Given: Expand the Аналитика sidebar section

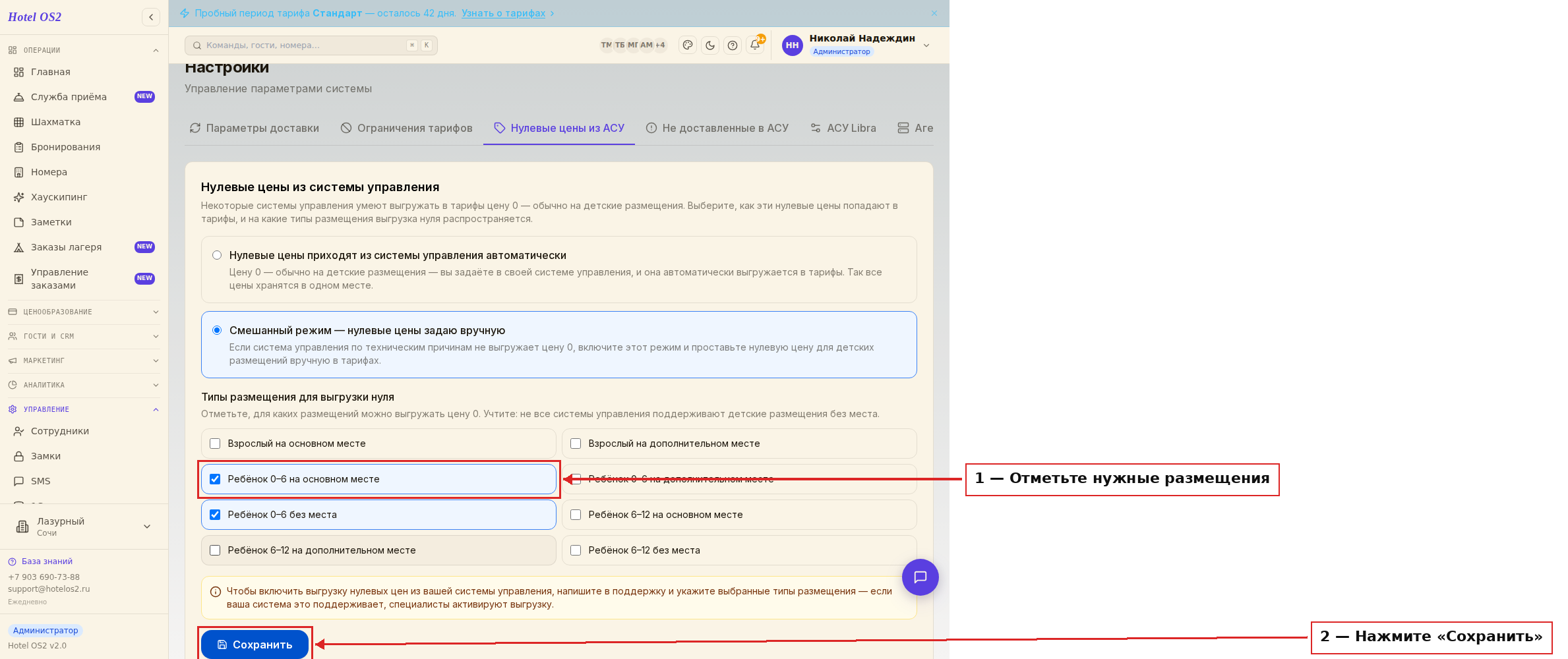Looking at the screenshot, I should pyautogui.click(x=84, y=385).
